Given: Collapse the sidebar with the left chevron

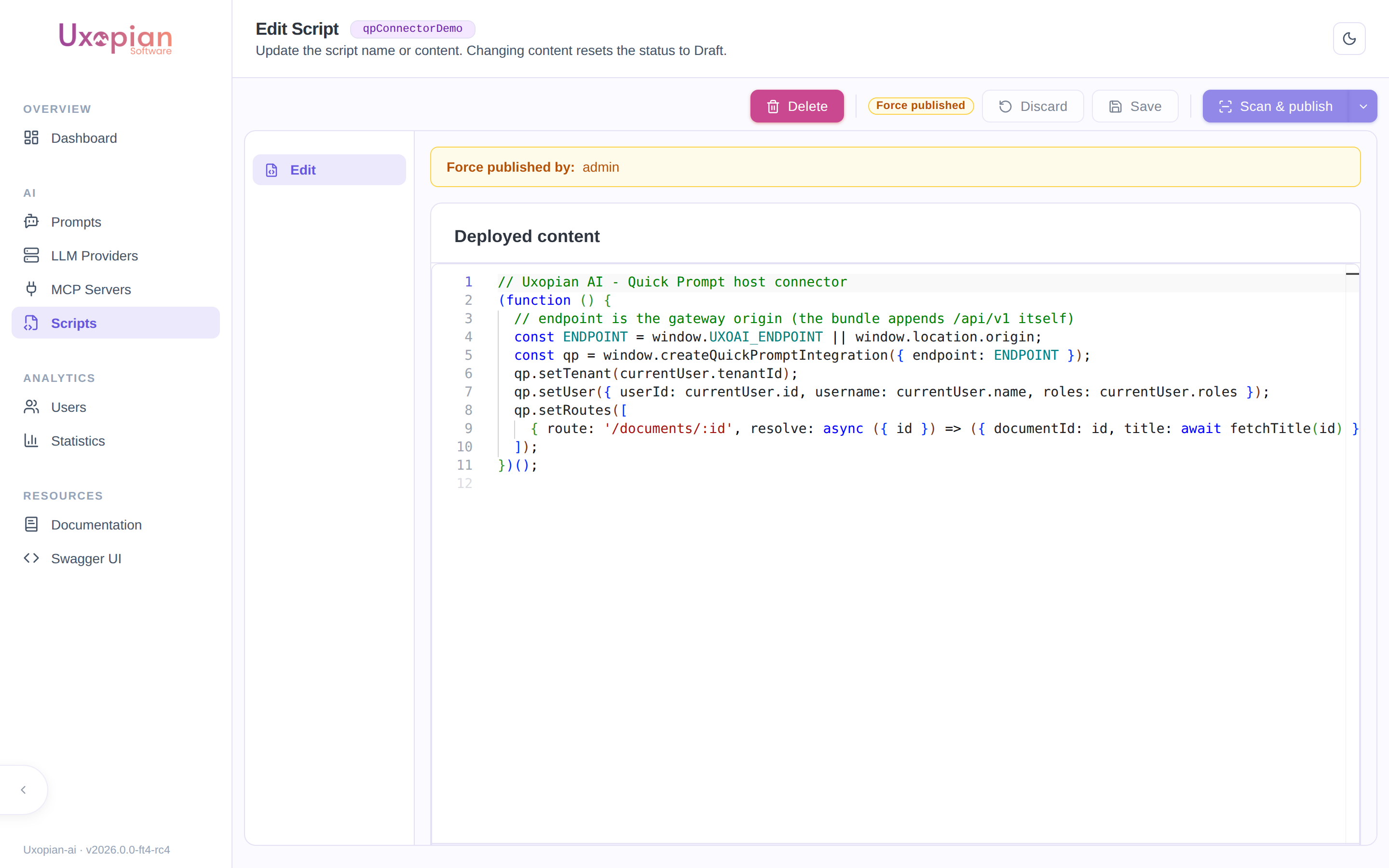Looking at the screenshot, I should coord(24,790).
